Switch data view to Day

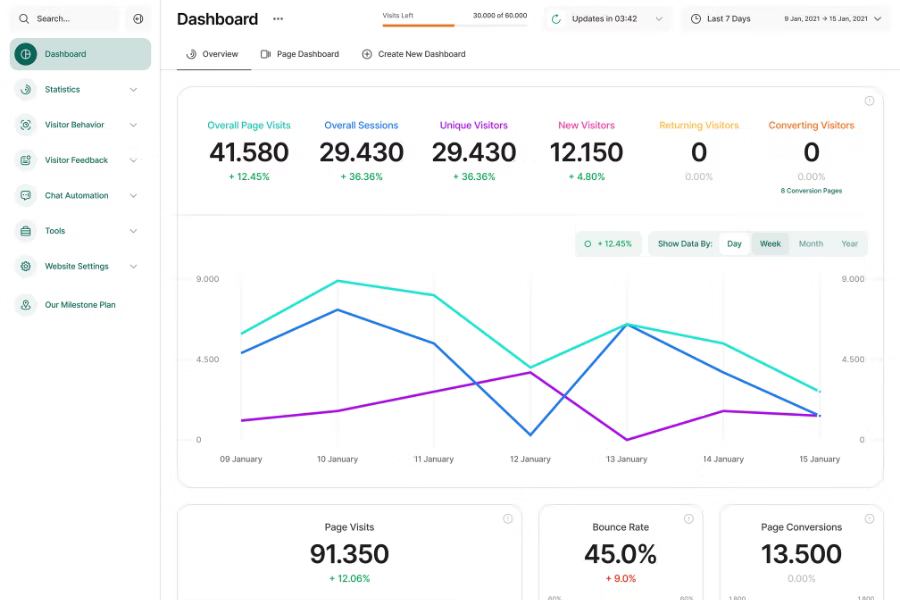pos(734,243)
